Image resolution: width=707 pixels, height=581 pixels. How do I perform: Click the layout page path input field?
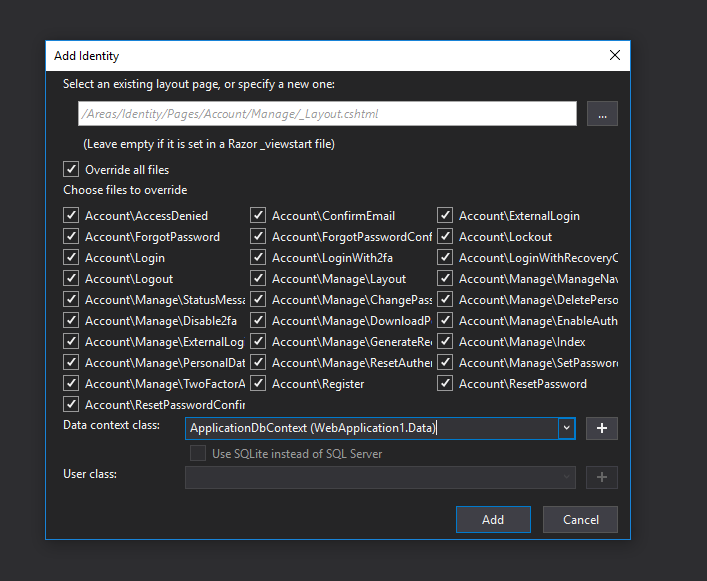point(327,114)
